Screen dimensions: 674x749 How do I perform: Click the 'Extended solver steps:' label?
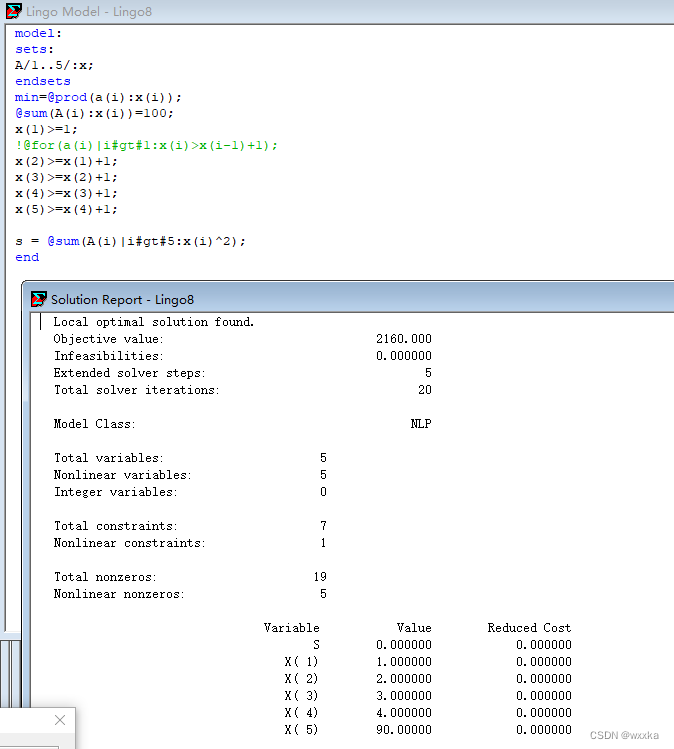(x=129, y=373)
